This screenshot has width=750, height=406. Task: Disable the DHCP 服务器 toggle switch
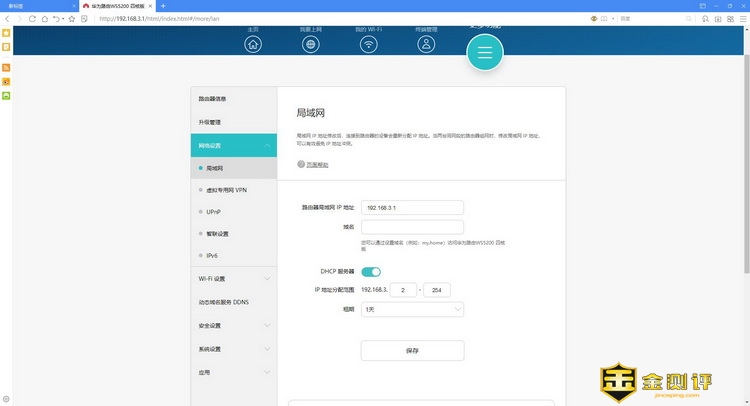(371, 271)
